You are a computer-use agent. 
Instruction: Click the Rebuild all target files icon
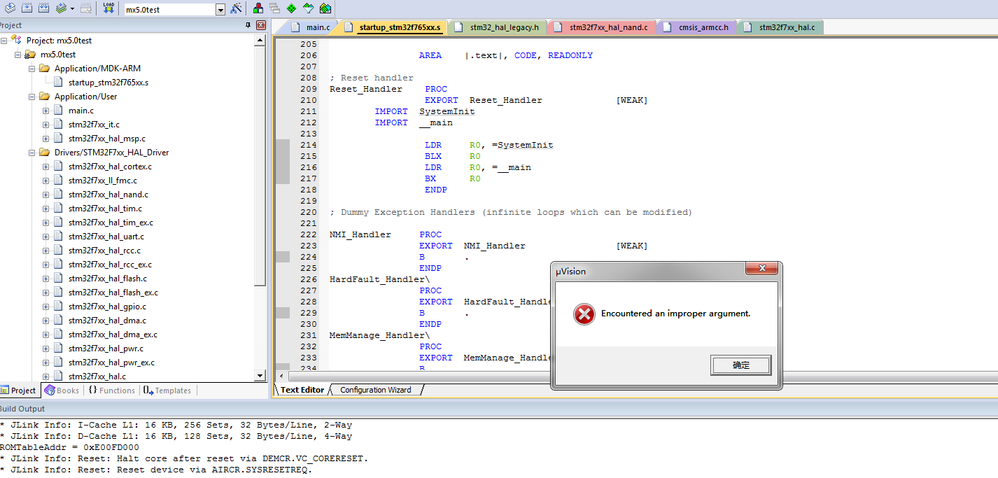44,9
